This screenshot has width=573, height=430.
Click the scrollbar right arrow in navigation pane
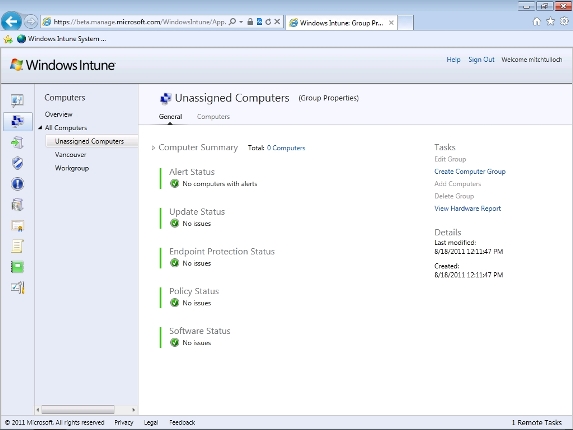tap(133, 410)
